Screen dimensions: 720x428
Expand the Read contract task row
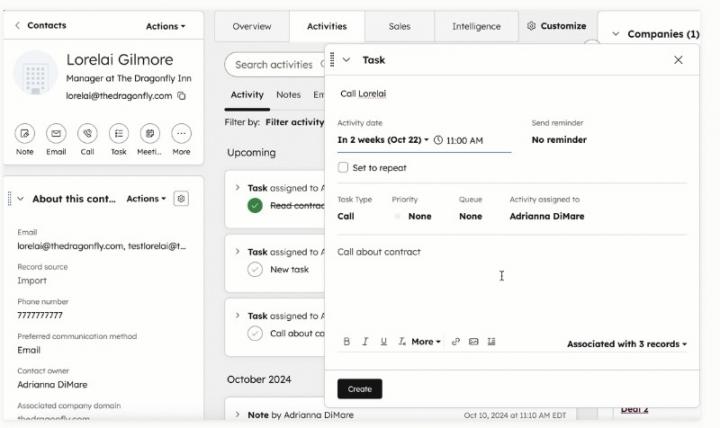click(x=237, y=187)
